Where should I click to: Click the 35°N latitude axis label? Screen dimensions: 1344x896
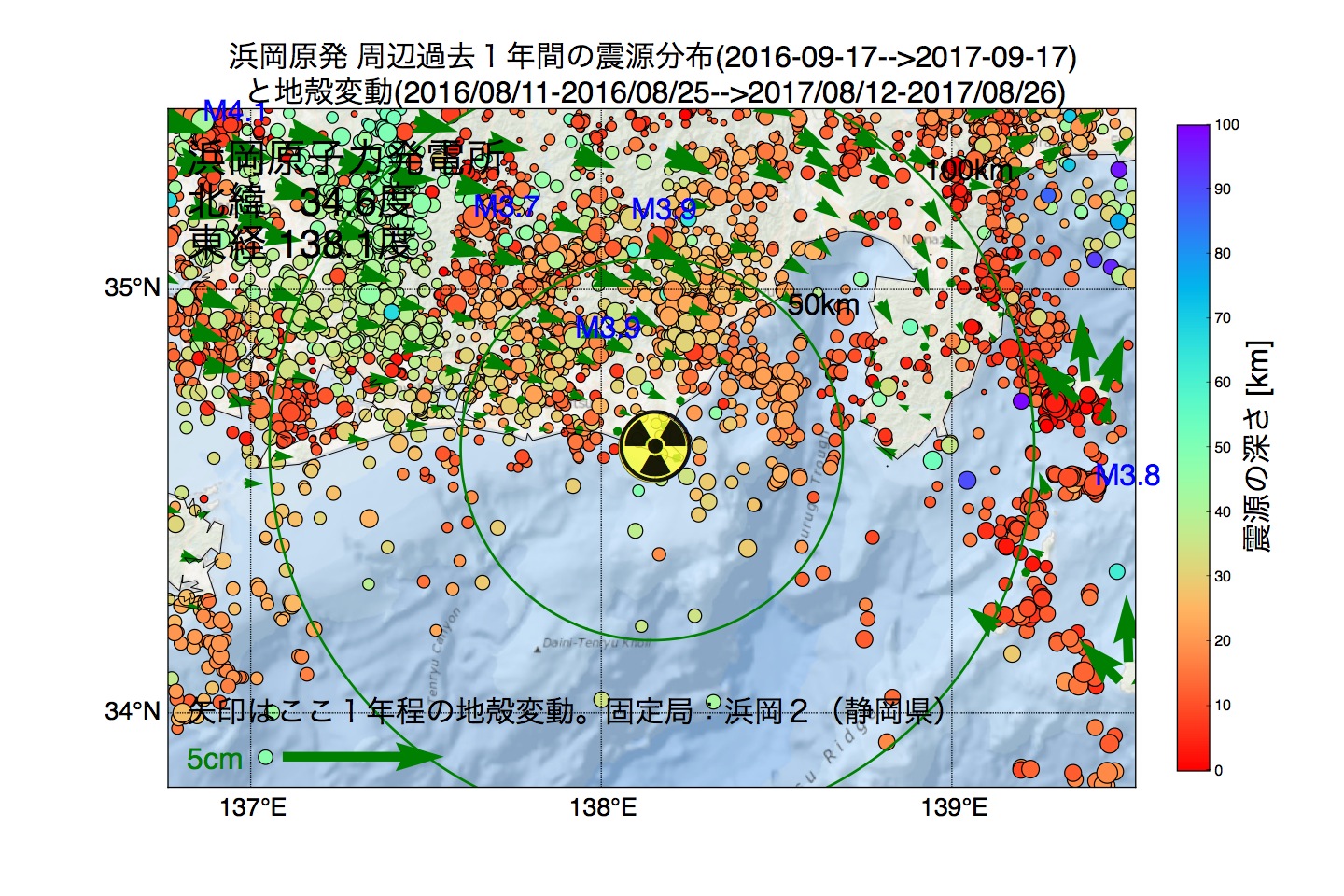coord(132,287)
